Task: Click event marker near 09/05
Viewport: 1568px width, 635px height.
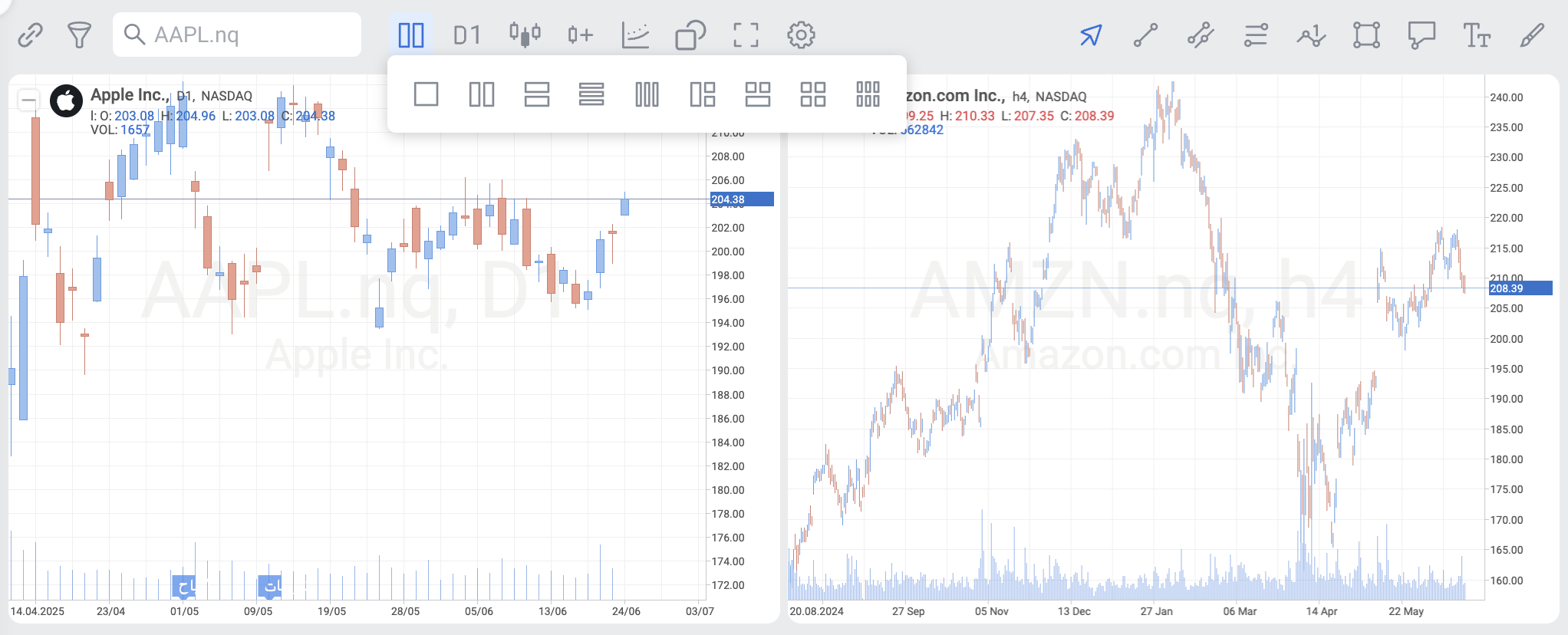Action: (270, 587)
